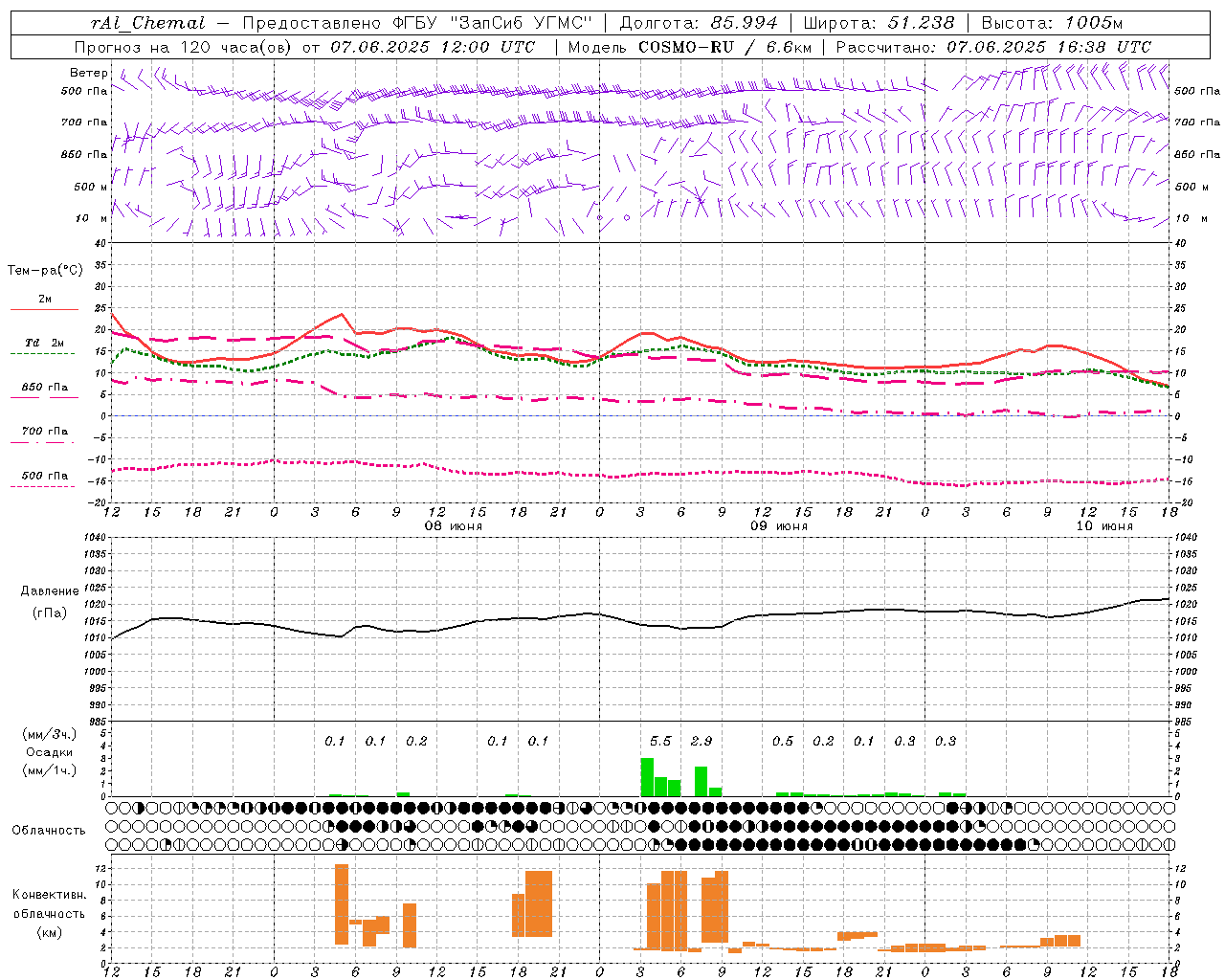Viewport: 1225px width, 980px height.
Task: Click the (мм/3ч.) unit label
Action: [50, 734]
